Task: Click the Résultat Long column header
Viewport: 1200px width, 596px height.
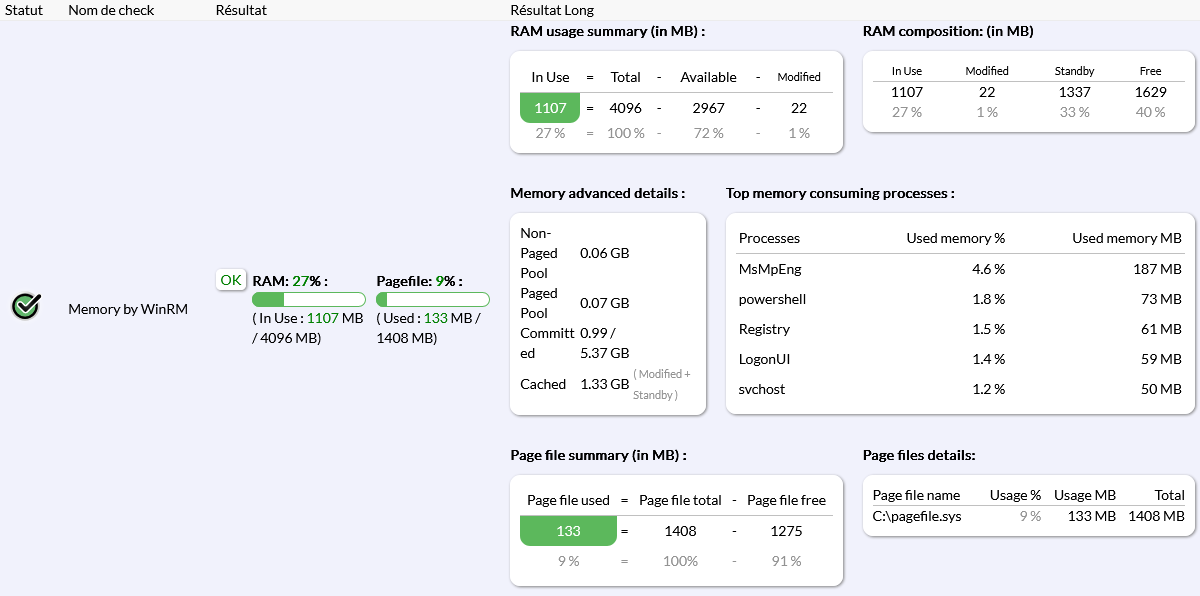Action: [x=552, y=10]
